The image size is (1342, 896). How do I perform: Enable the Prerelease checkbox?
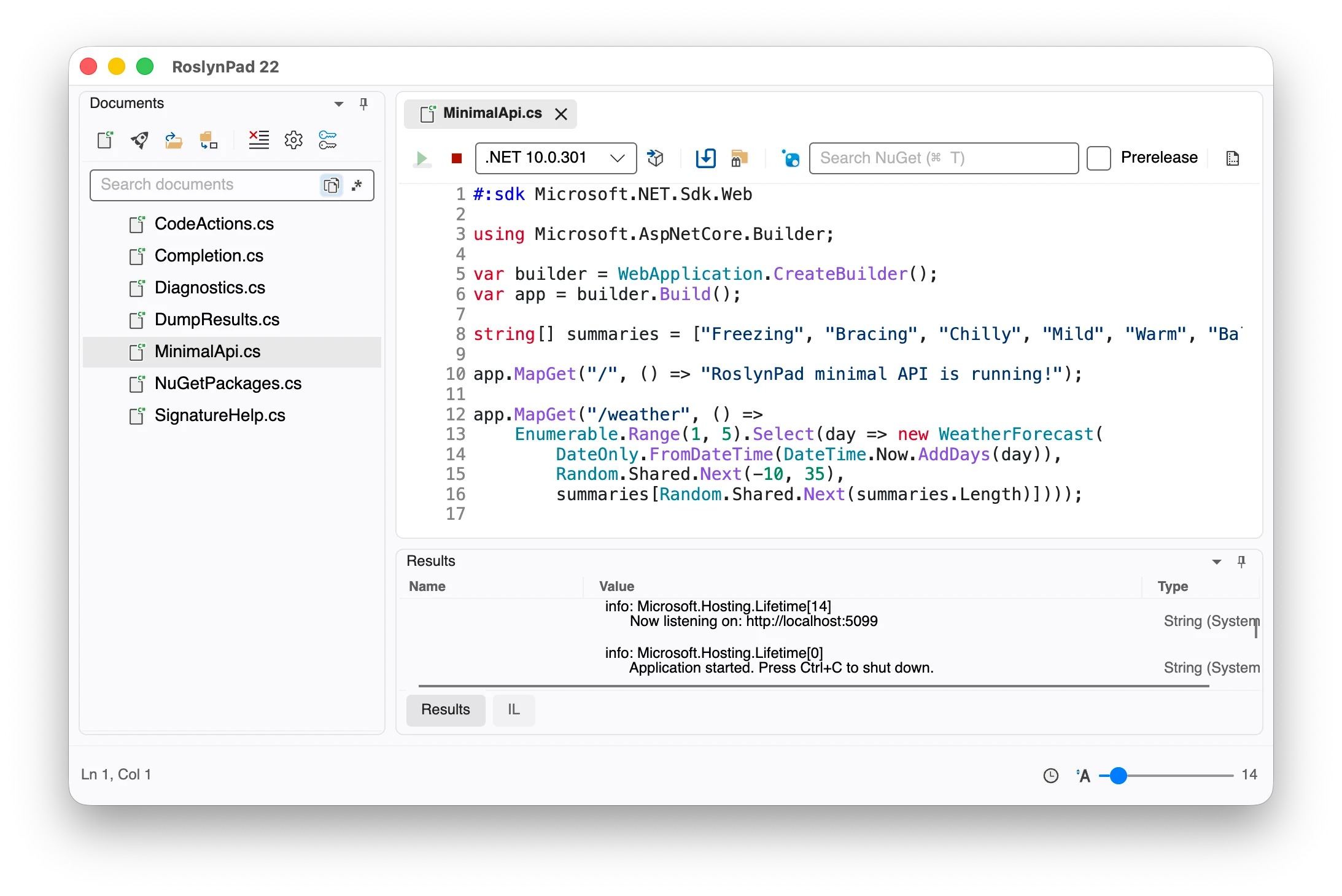[1099, 158]
